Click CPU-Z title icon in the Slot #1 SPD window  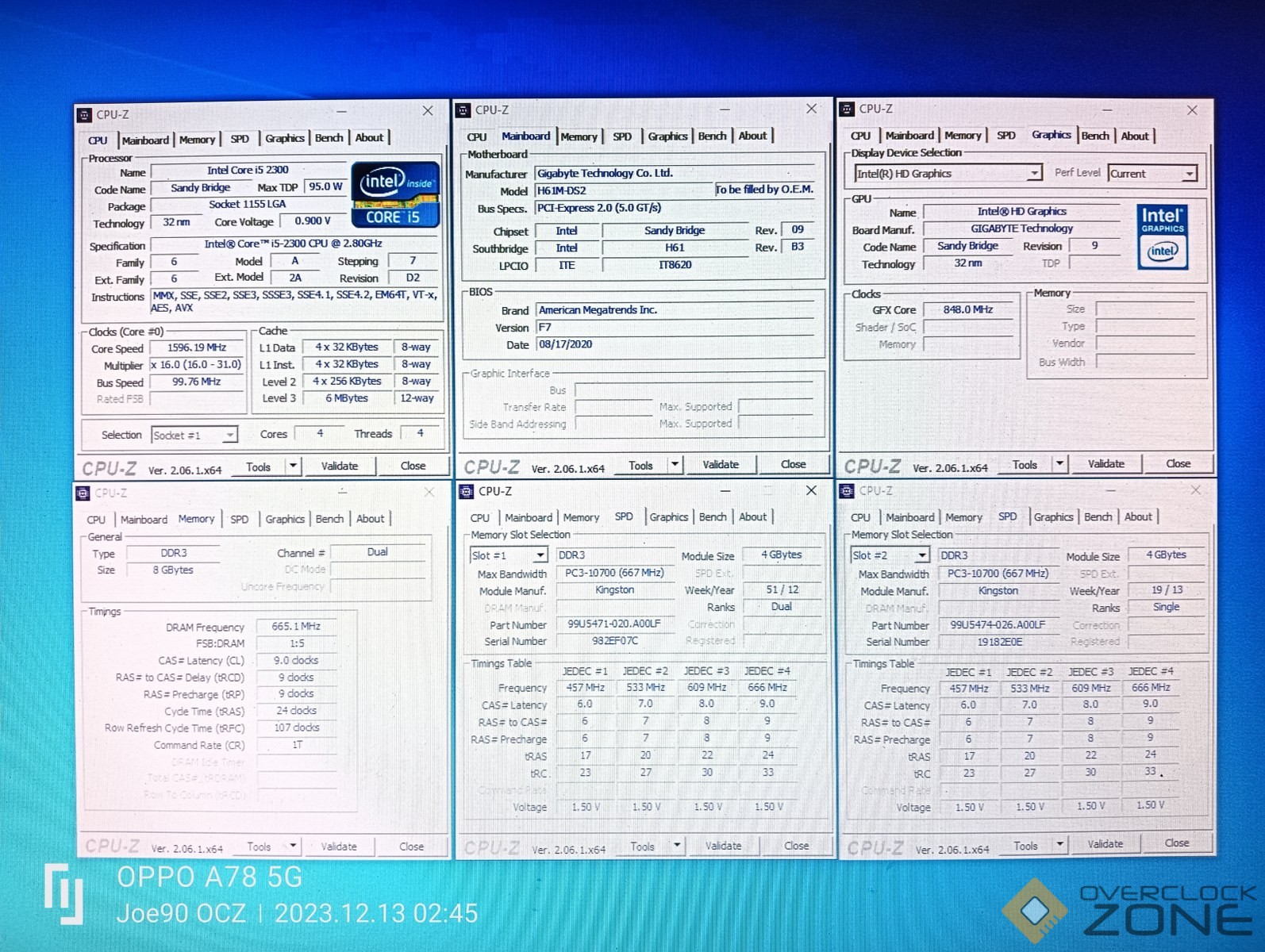tap(467, 492)
